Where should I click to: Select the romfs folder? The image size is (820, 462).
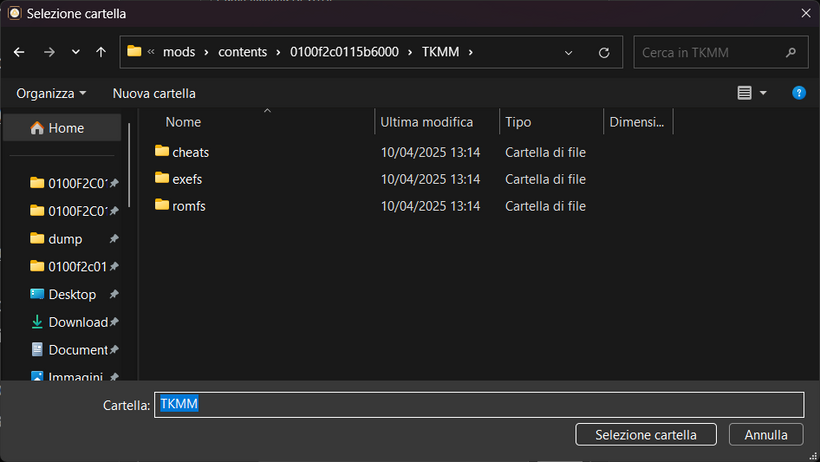pos(189,206)
